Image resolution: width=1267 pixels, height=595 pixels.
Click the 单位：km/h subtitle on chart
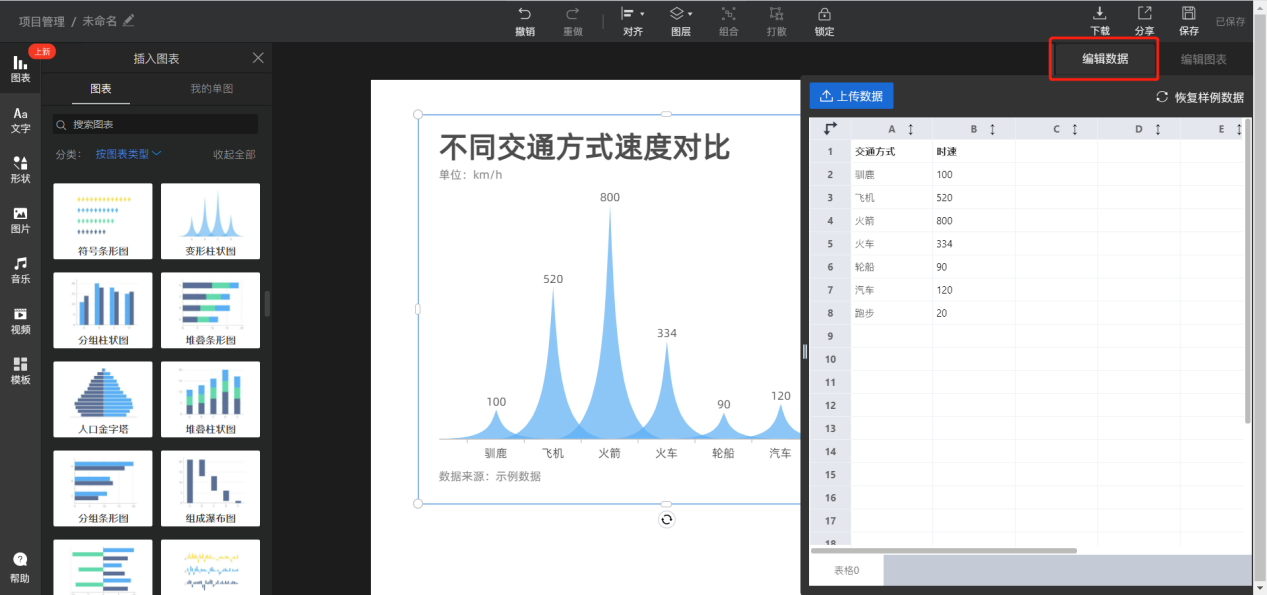tap(471, 175)
